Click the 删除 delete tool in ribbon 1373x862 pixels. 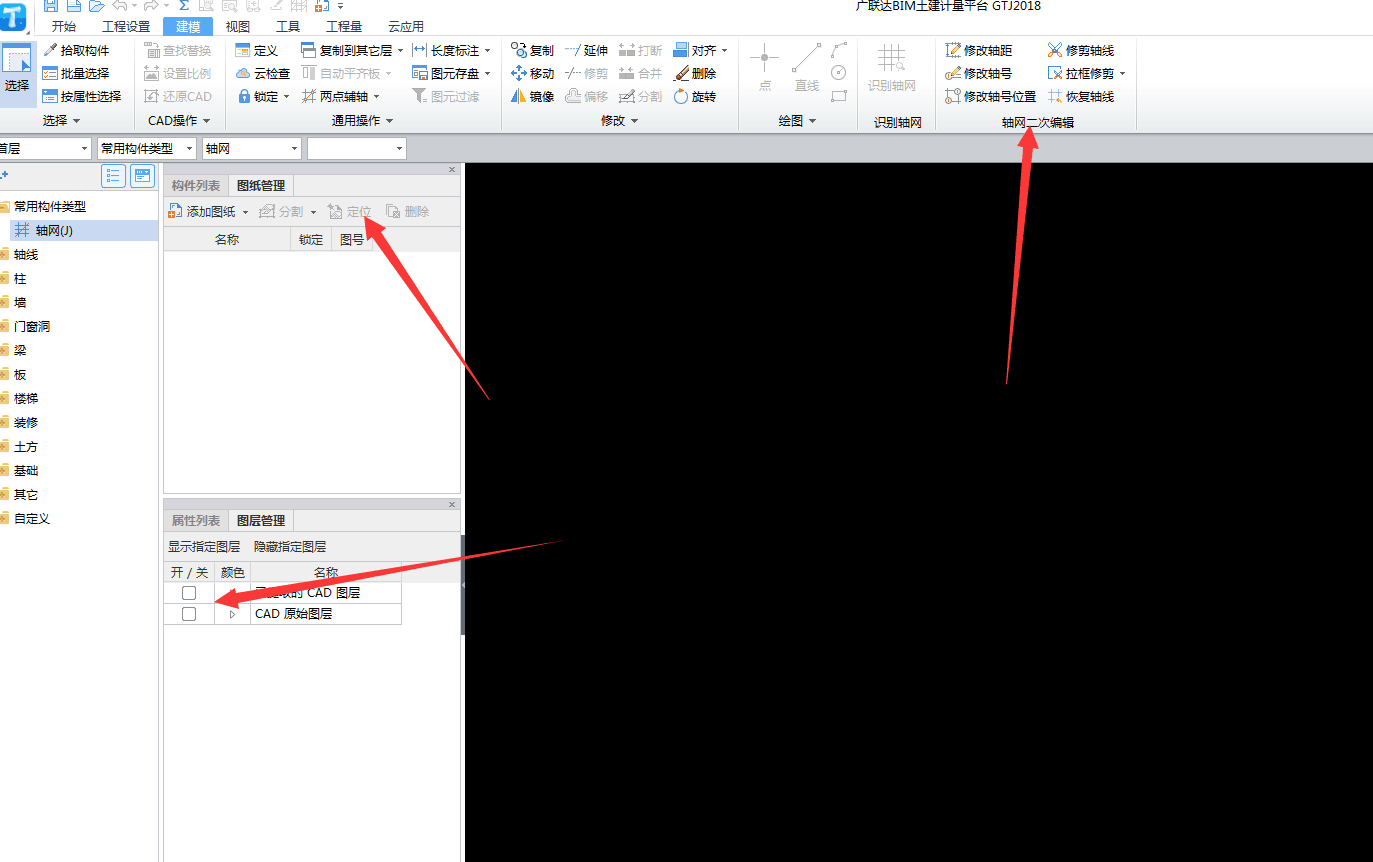(695, 73)
